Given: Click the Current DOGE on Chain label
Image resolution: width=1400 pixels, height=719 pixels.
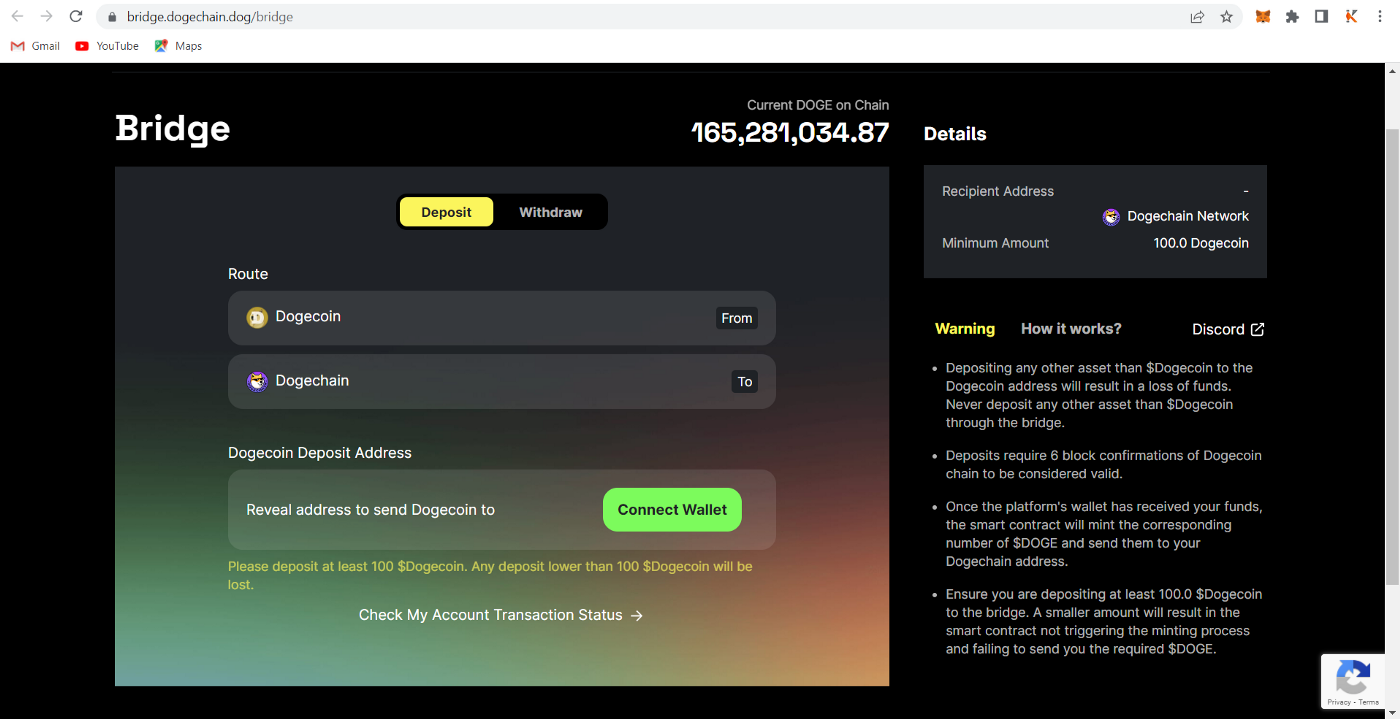Looking at the screenshot, I should pyautogui.click(x=818, y=105).
